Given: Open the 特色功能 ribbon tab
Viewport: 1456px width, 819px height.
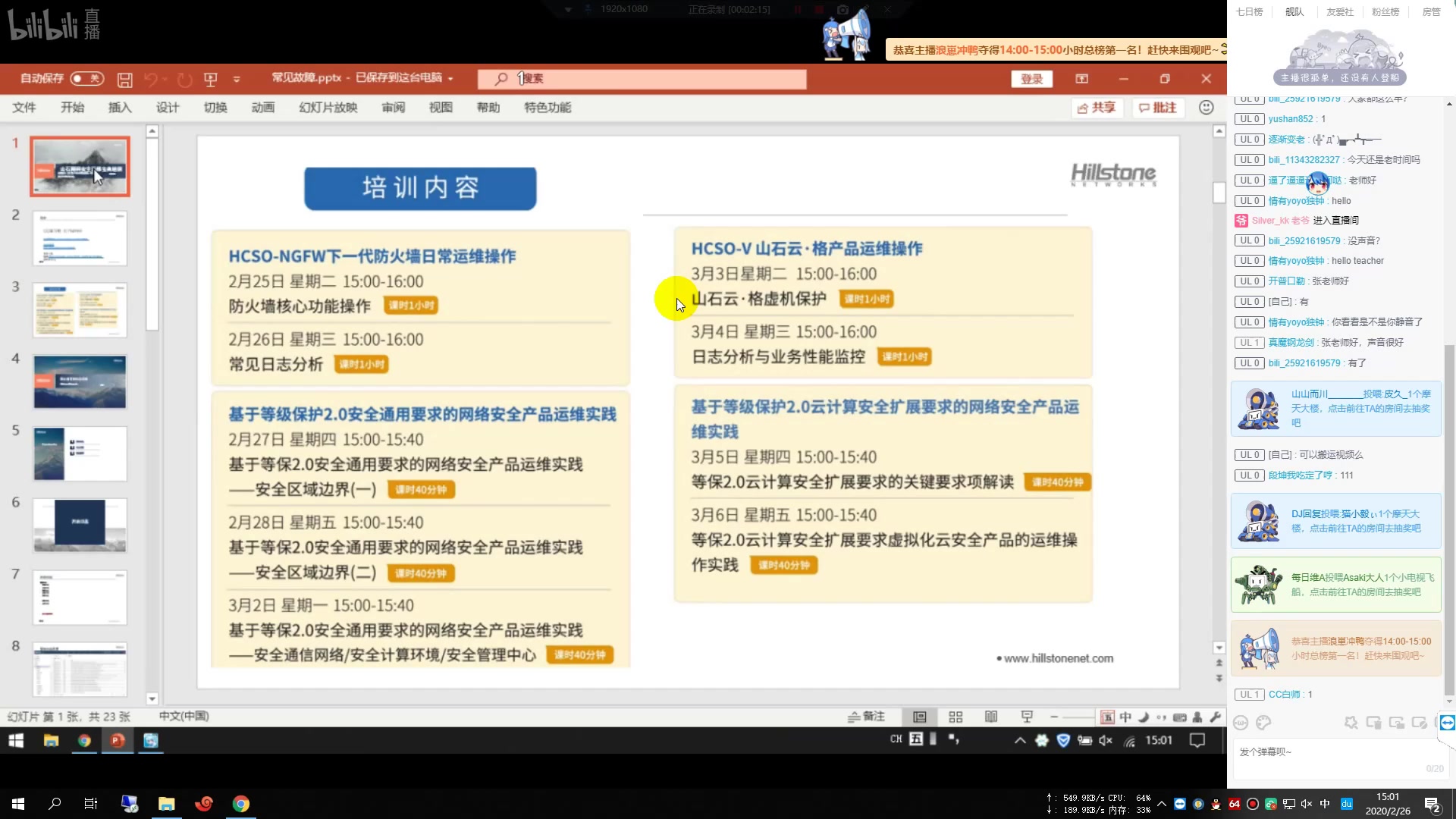Looking at the screenshot, I should click(x=548, y=108).
